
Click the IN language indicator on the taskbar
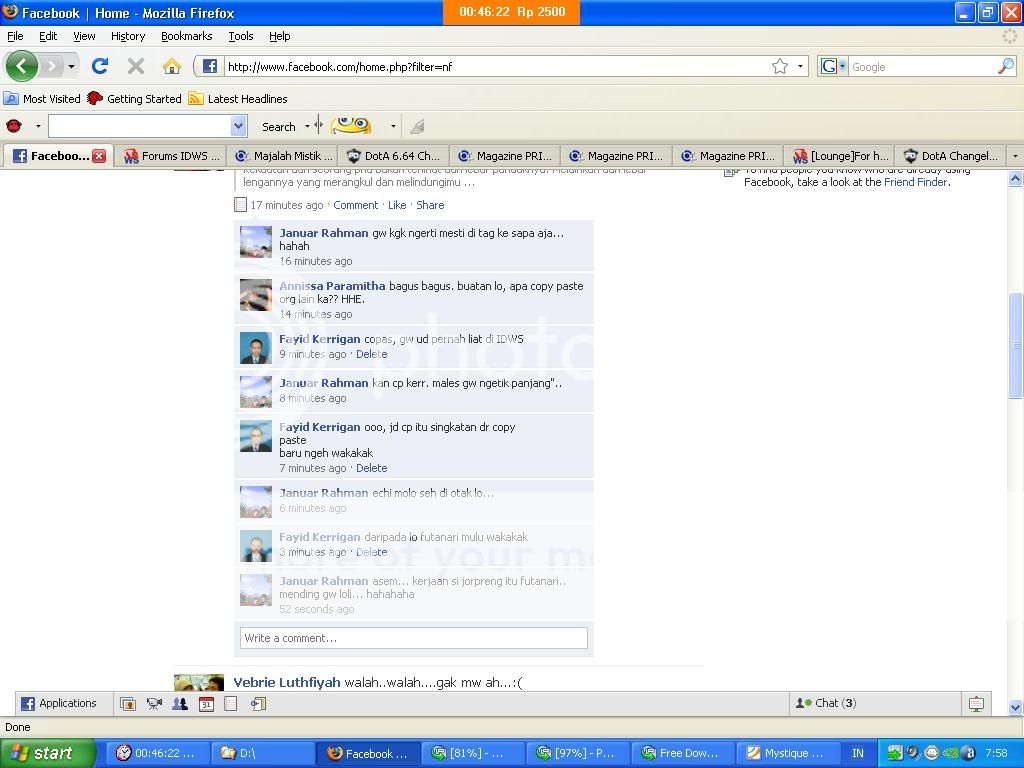pyautogui.click(x=858, y=753)
